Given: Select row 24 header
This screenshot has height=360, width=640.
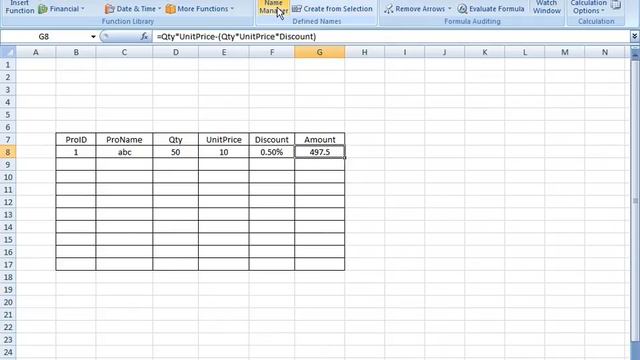Looking at the screenshot, I should click(x=8, y=352).
